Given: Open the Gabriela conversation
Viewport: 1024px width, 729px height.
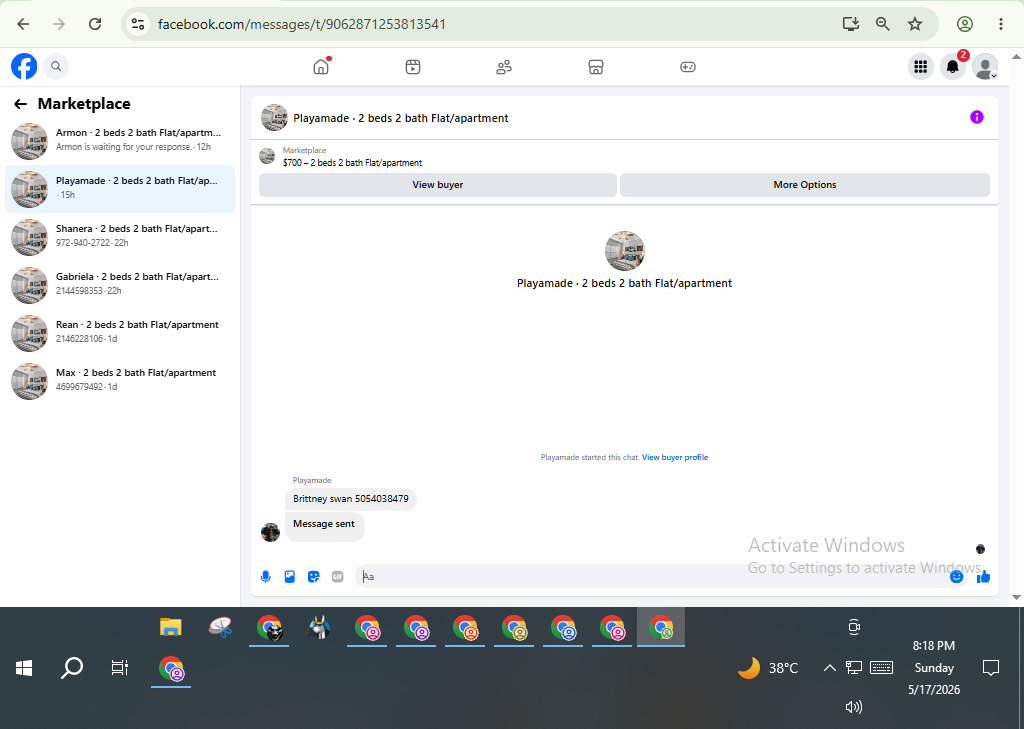Looking at the screenshot, I should pos(120,285).
